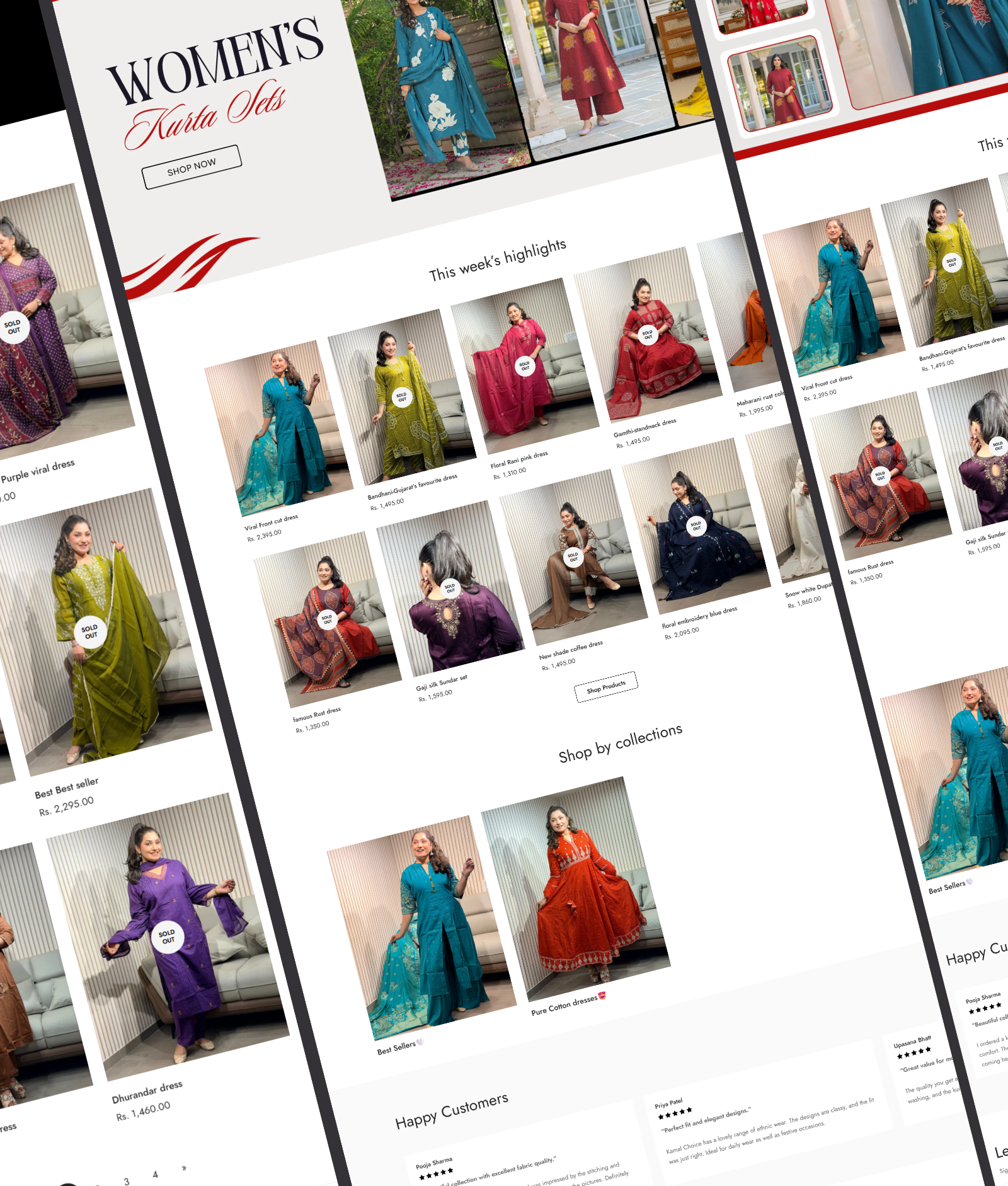Click the reviewer name "Priya Patel"

point(668,1103)
